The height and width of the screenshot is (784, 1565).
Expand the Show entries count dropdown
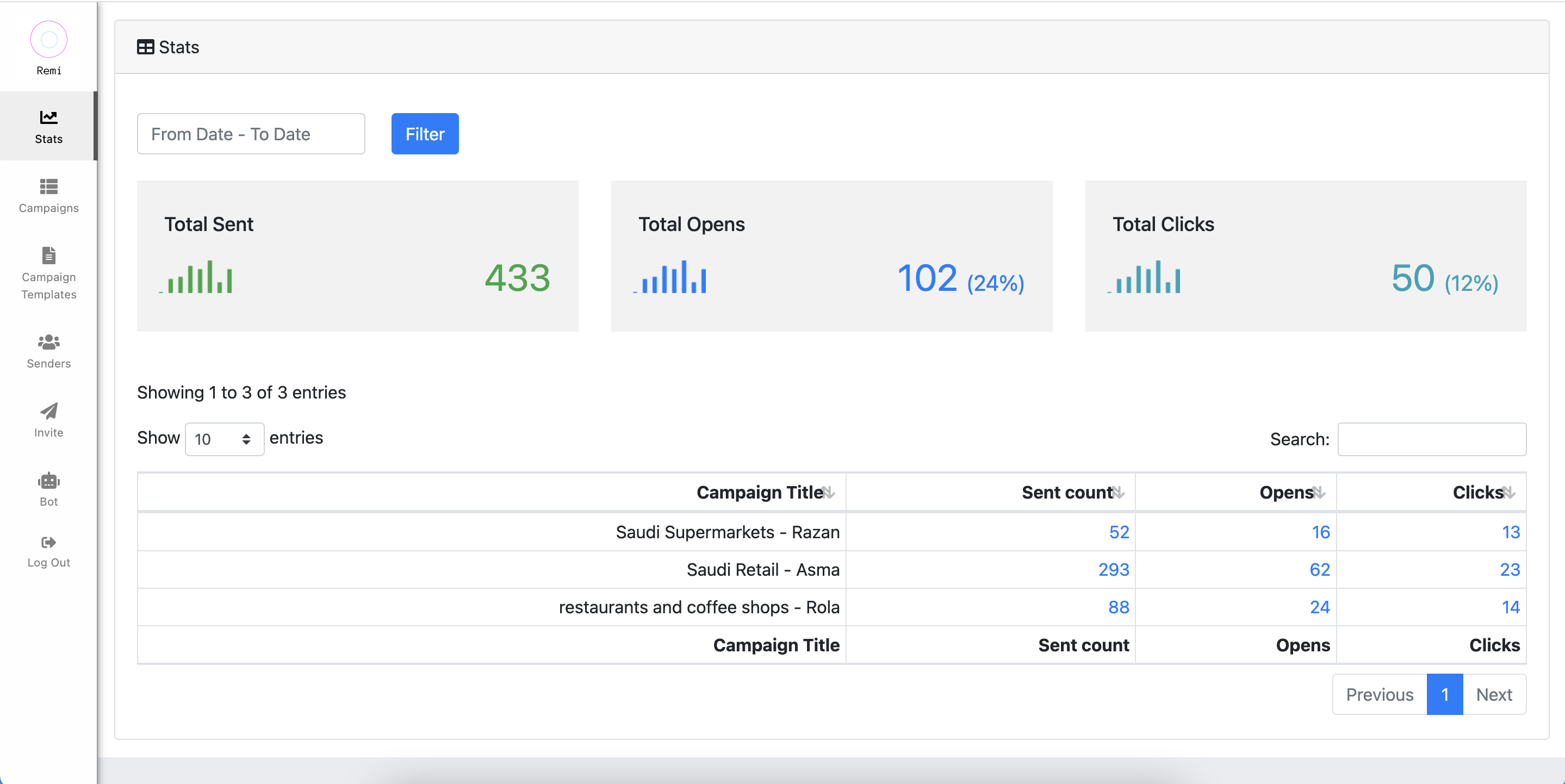click(223, 439)
